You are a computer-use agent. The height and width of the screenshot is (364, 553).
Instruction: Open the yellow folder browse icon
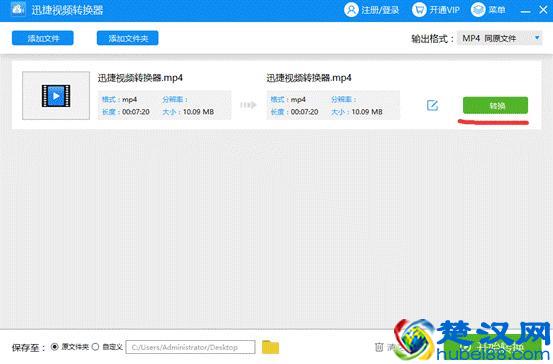[271, 347]
